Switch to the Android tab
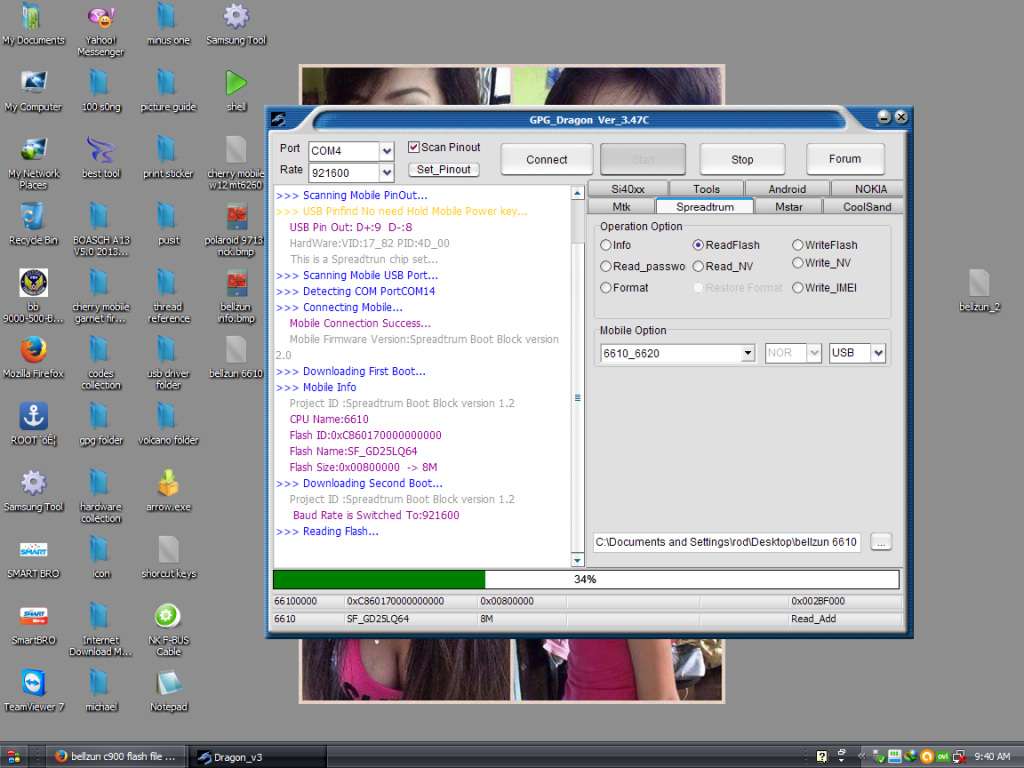Viewport: 1024px width, 768px height. click(x=787, y=189)
